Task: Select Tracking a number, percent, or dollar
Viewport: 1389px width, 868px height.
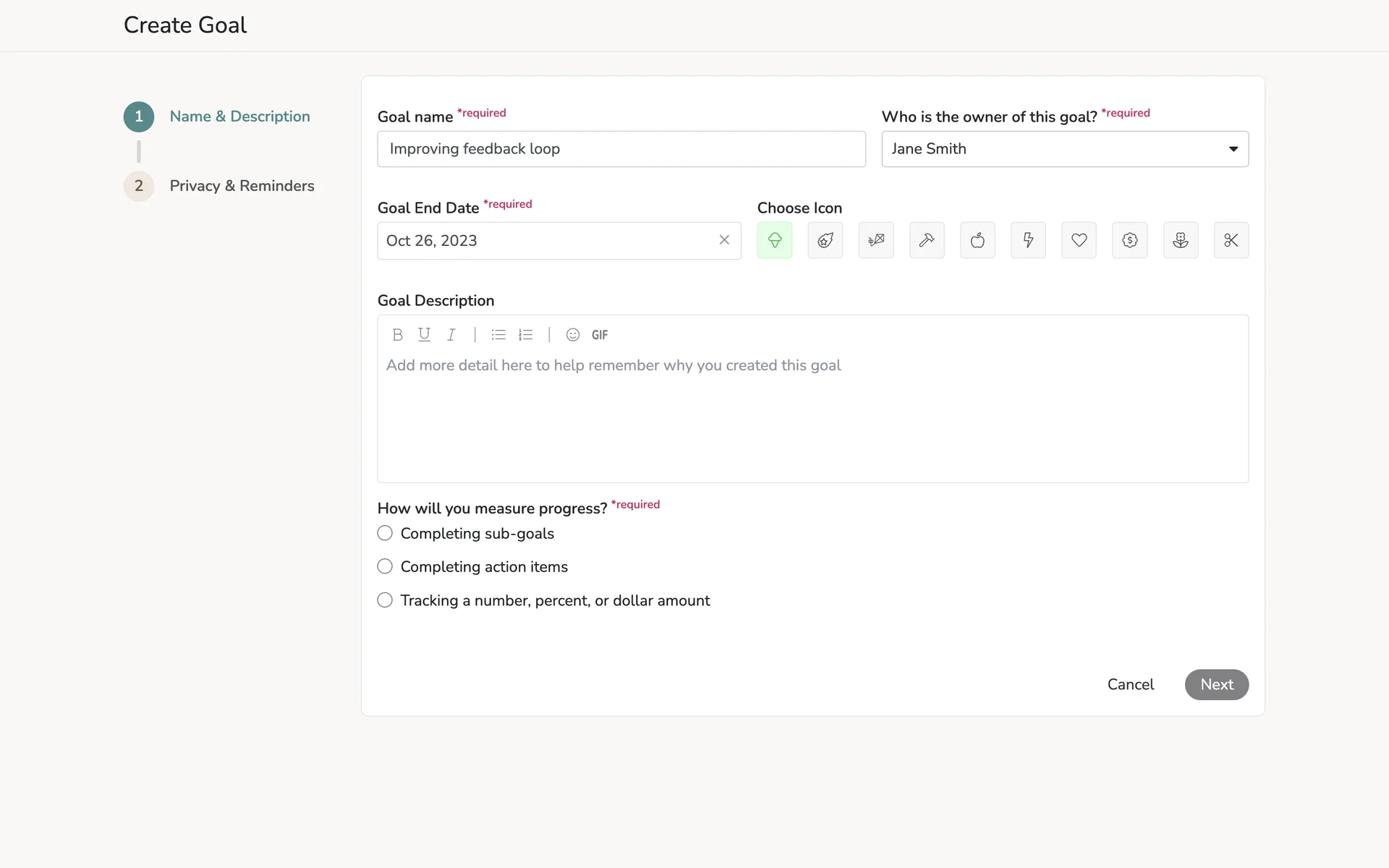Action: [x=385, y=600]
